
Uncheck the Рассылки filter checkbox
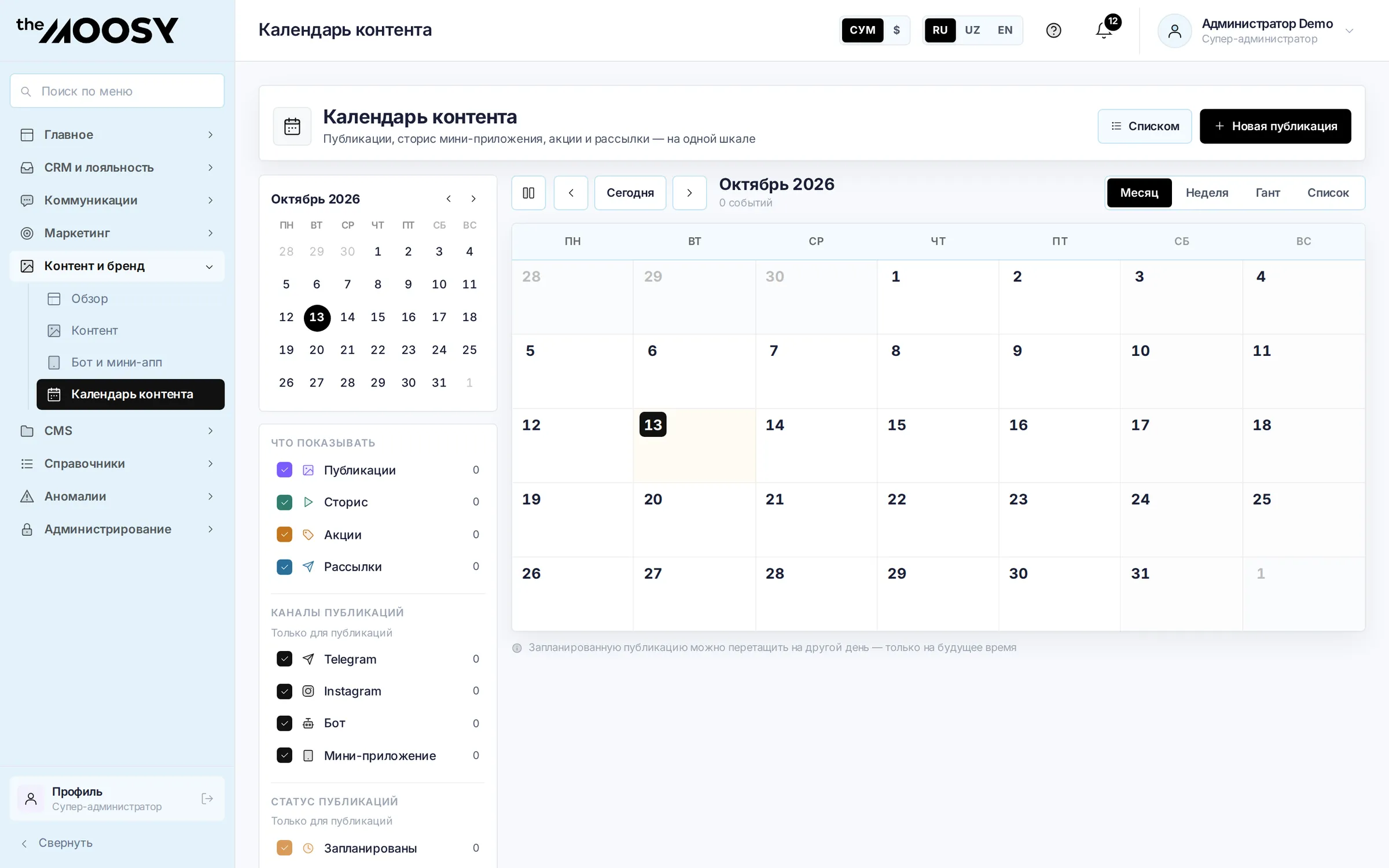pos(284,567)
